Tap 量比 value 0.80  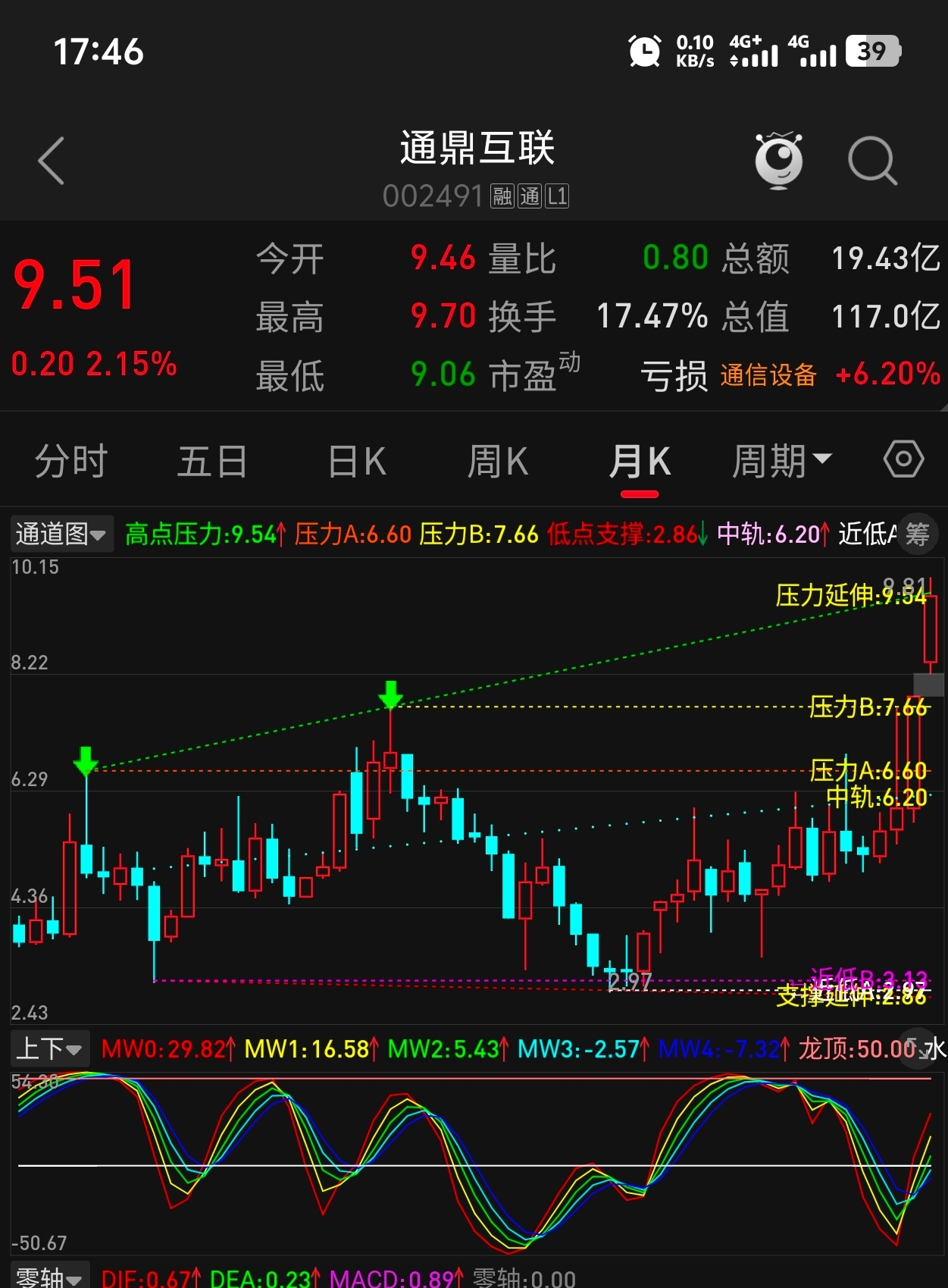coord(675,258)
